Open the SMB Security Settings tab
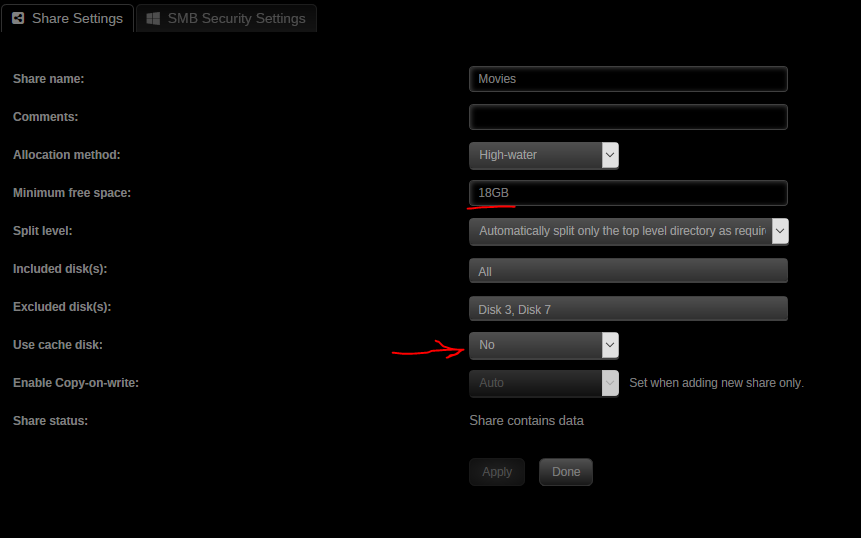Viewport: 861px width, 538px height. [226, 18]
